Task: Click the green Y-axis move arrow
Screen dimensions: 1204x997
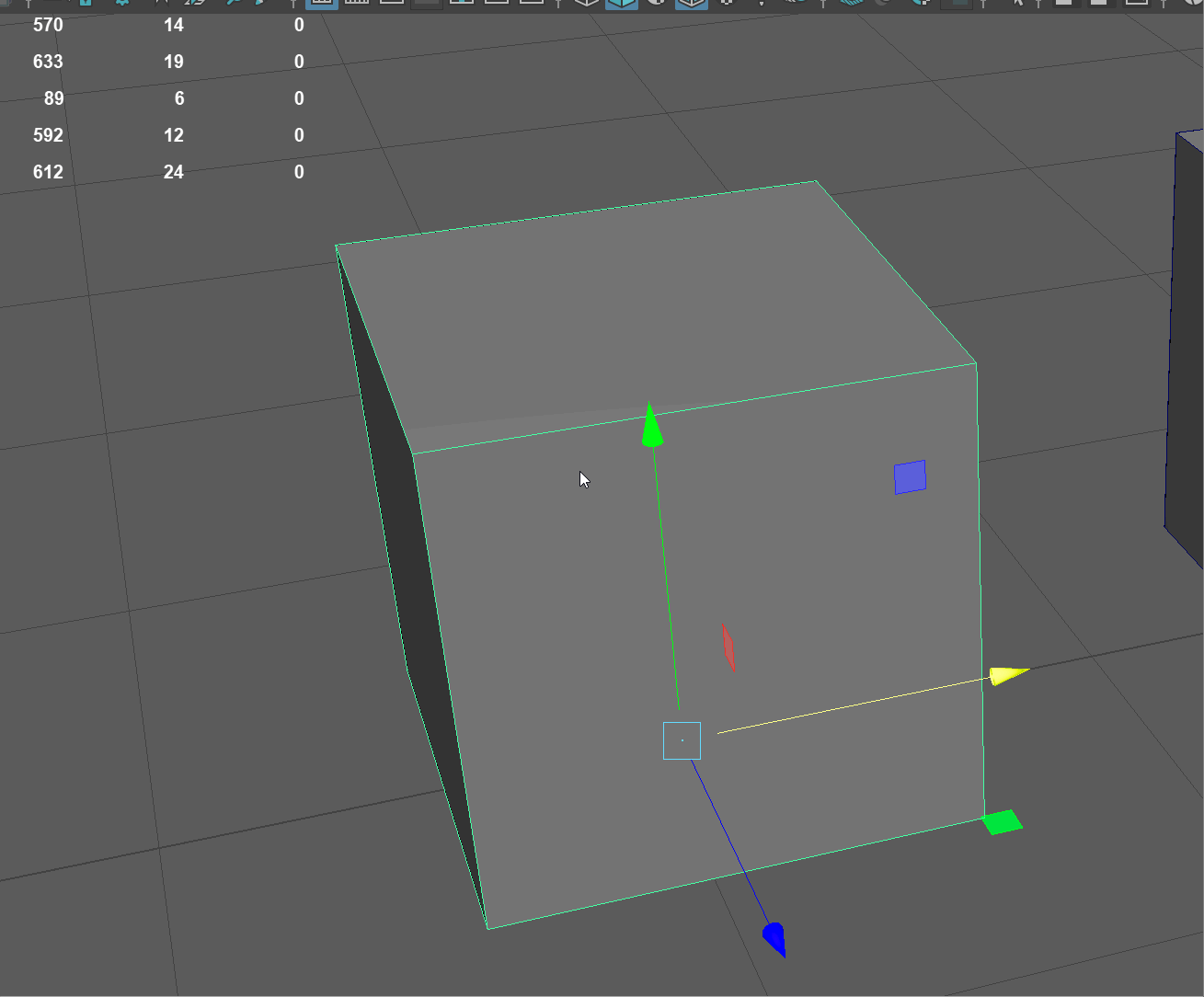Action: coord(651,427)
